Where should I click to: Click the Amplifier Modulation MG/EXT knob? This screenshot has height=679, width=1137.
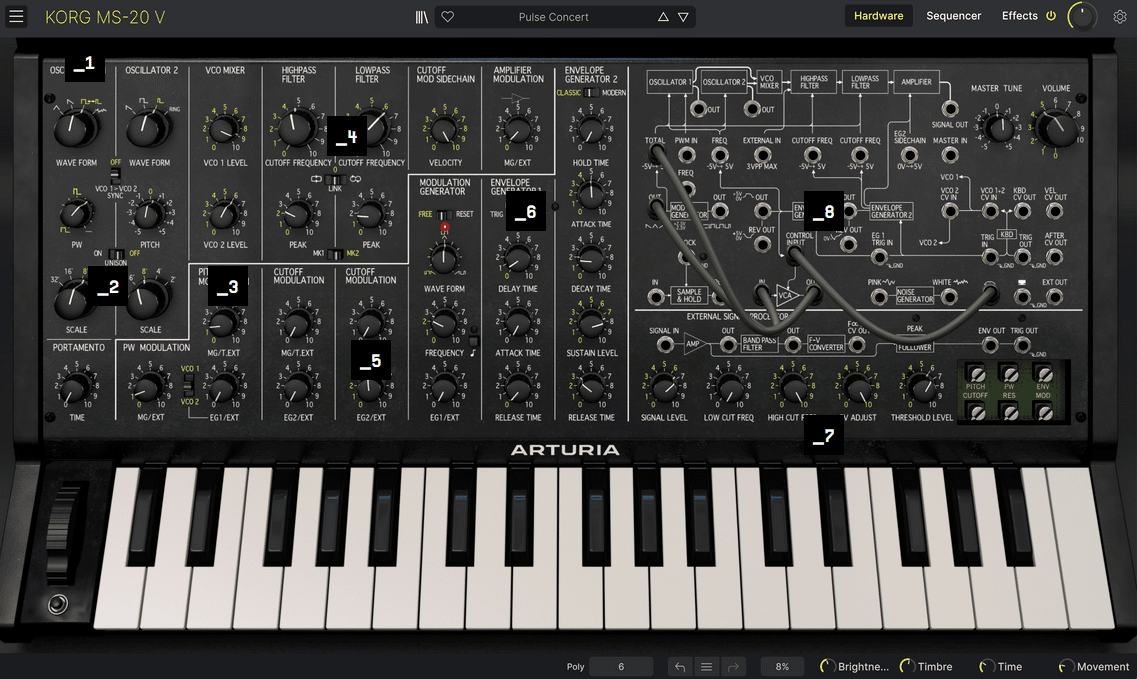tap(518, 131)
